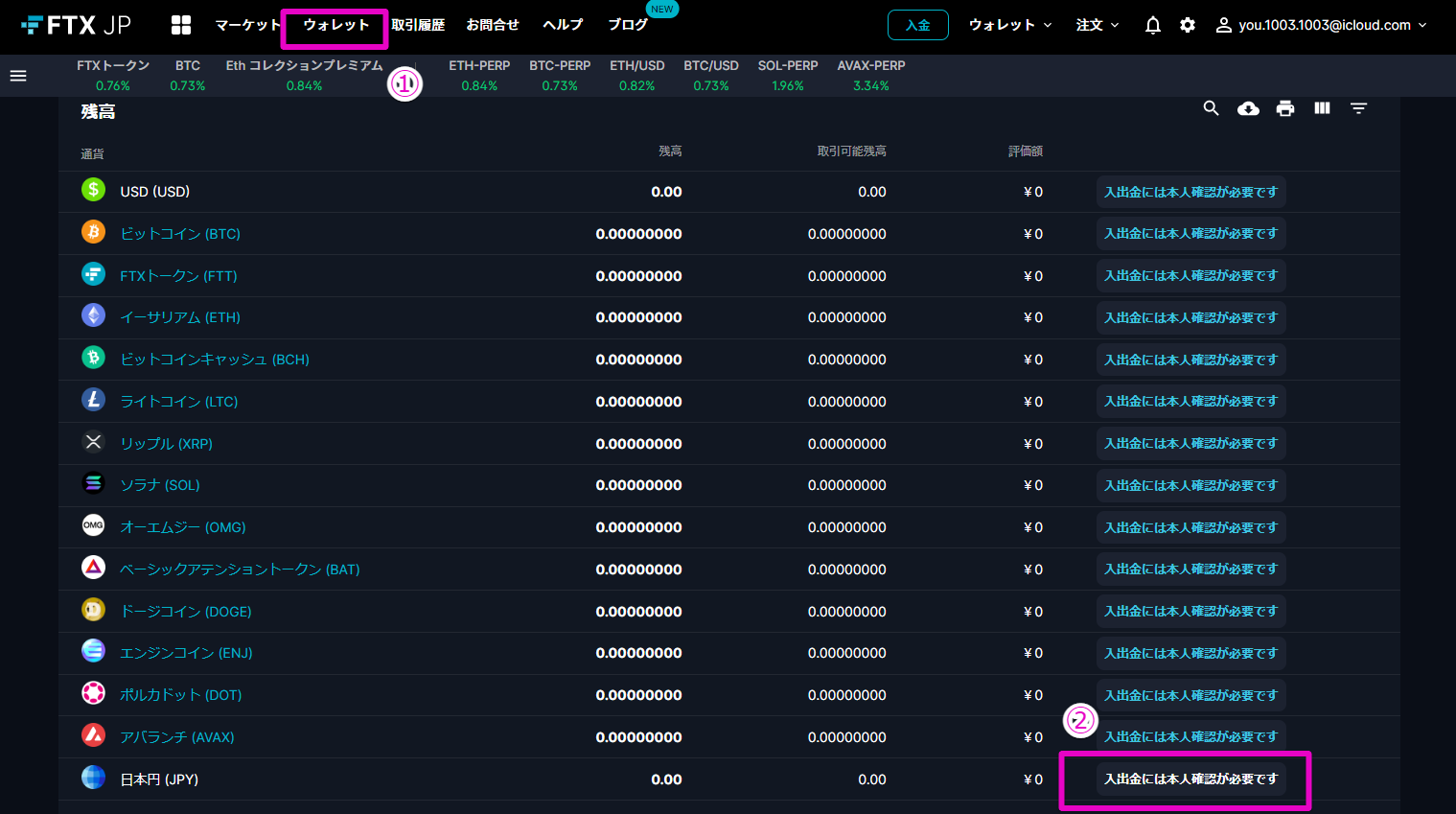Image resolution: width=1456 pixels, height=814 pixels.
Task: Open エンジンコイン (ENJ) link
Action: [186, 653]
